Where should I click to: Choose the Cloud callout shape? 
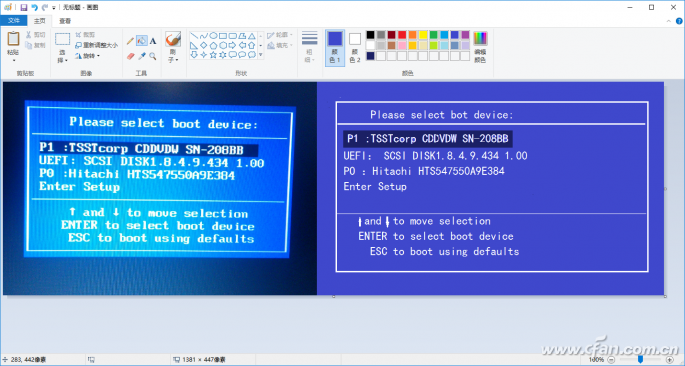(252, 55)
